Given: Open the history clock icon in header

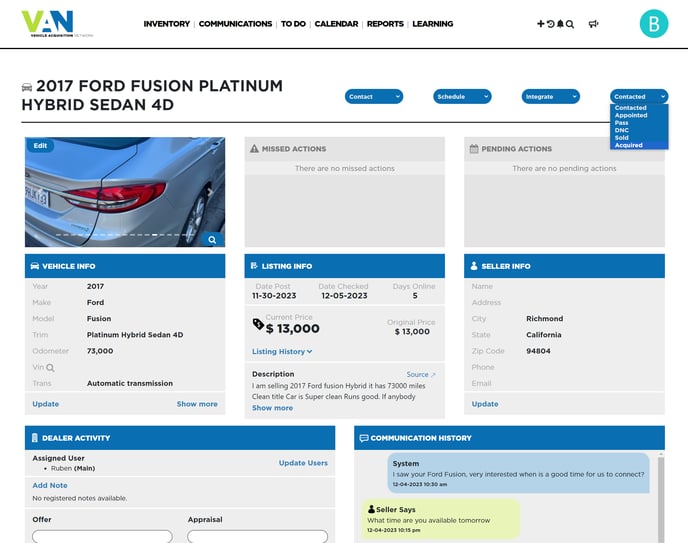Looking at the screenshot, I should click(550, 24).
